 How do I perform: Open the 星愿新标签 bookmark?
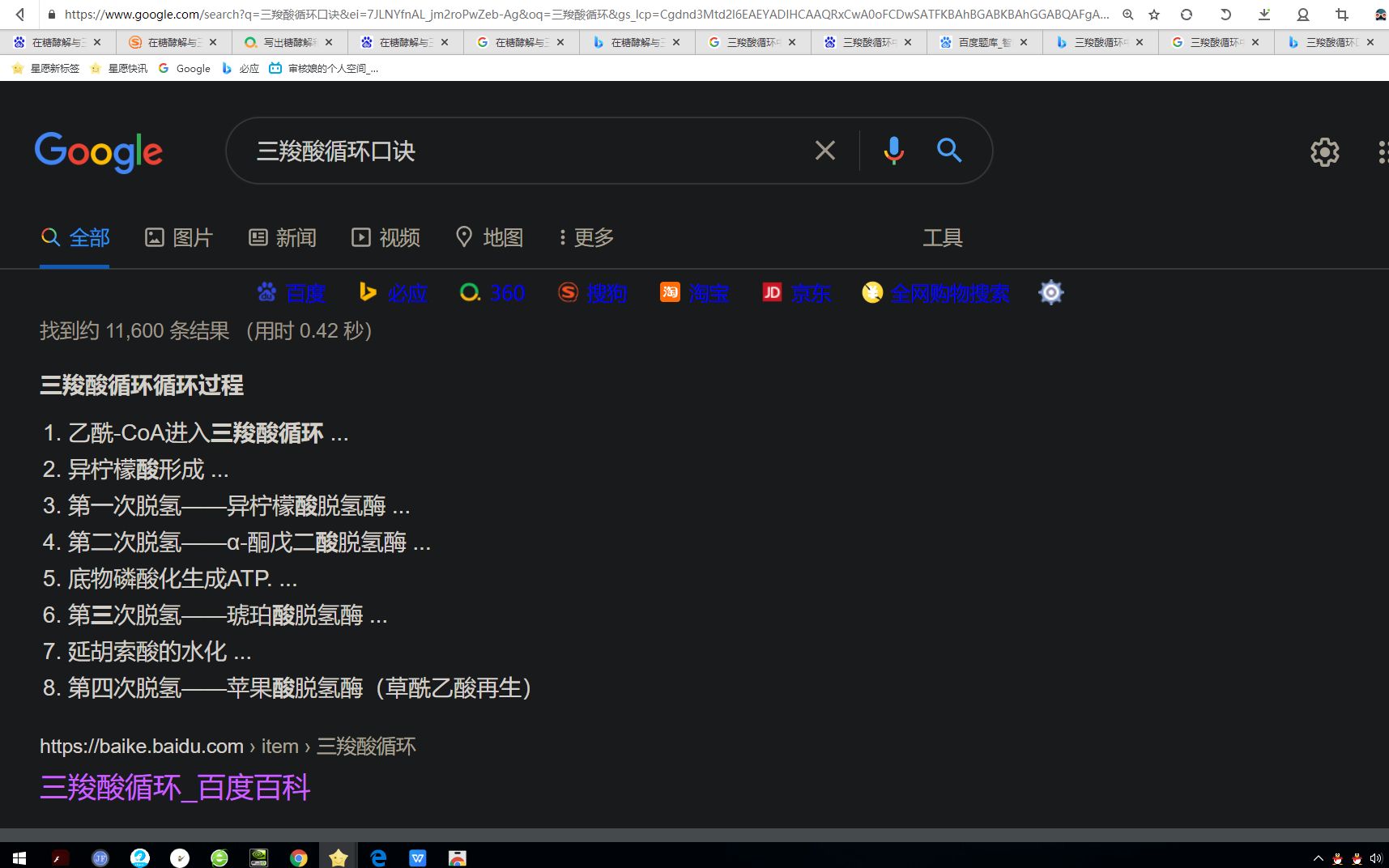coord(46,68)
